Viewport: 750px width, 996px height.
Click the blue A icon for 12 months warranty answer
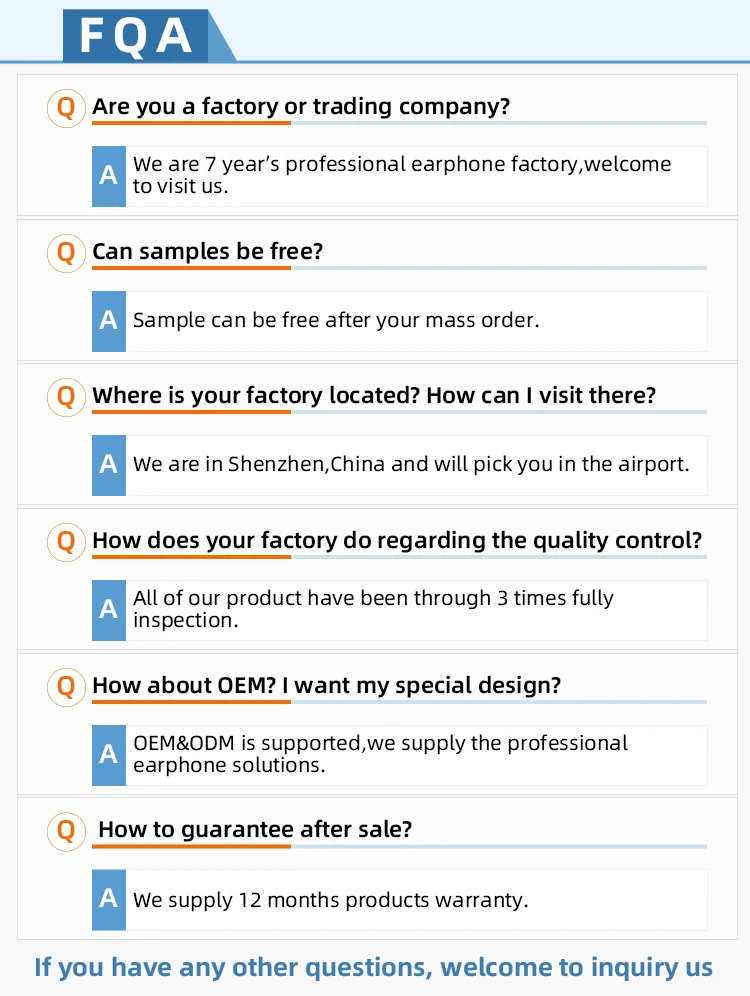pyautogui.click(x=109, y=899)
